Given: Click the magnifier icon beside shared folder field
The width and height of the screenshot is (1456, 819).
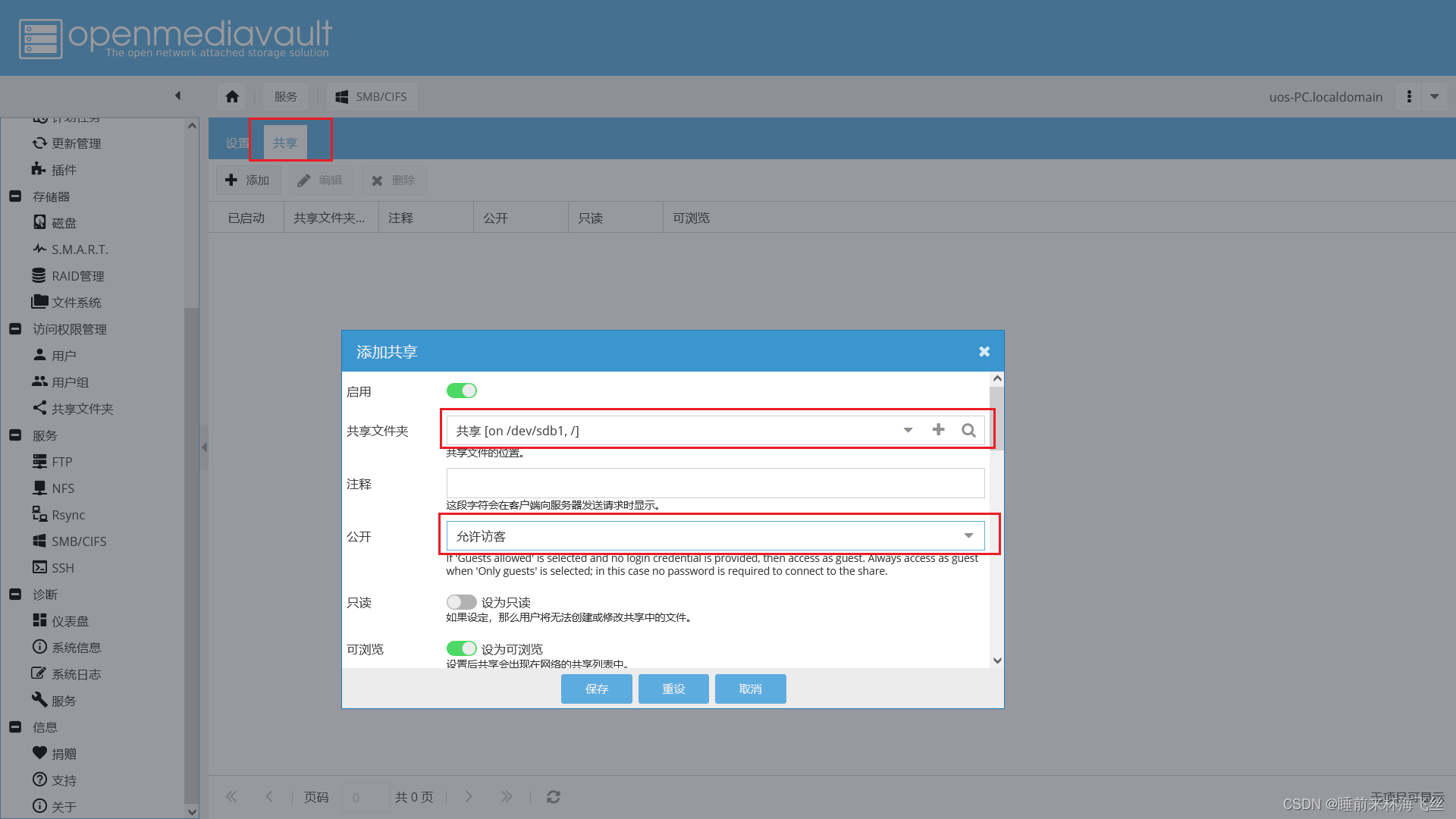Looking at the screenshot, I should [x=968, y=430].
